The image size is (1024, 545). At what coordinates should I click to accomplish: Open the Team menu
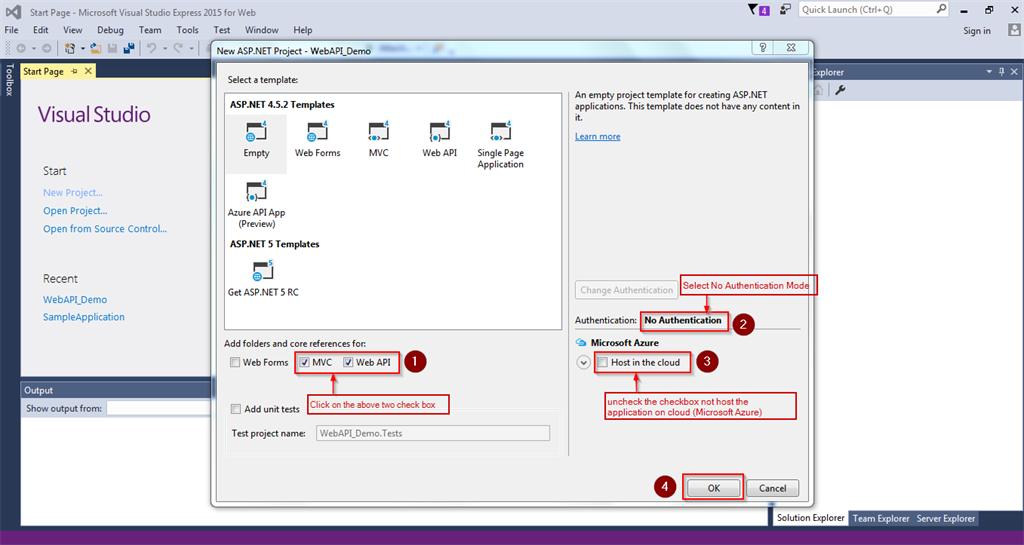pyautogui.click(x=150, y=30)
